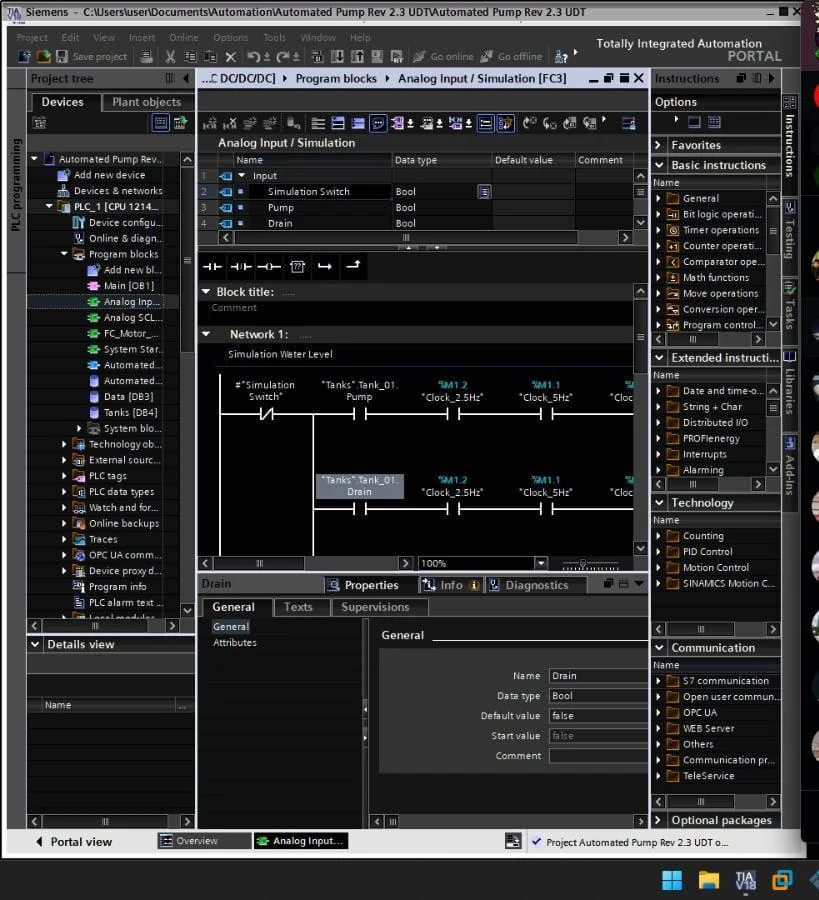This screenshot has height=900, width=819.
Task: Select Attributes in properties navigation
Action: pos(235,643)
